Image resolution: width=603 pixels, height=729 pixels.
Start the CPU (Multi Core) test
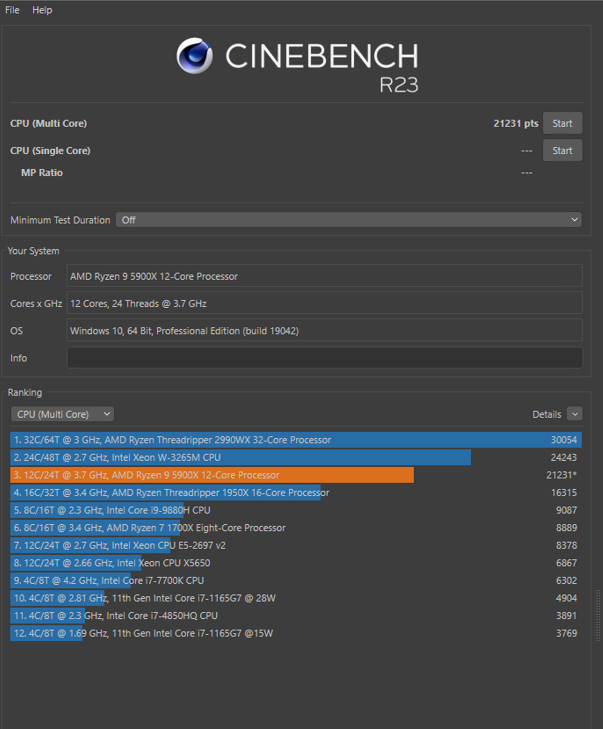pyautogui.click(x=562, y=123)
